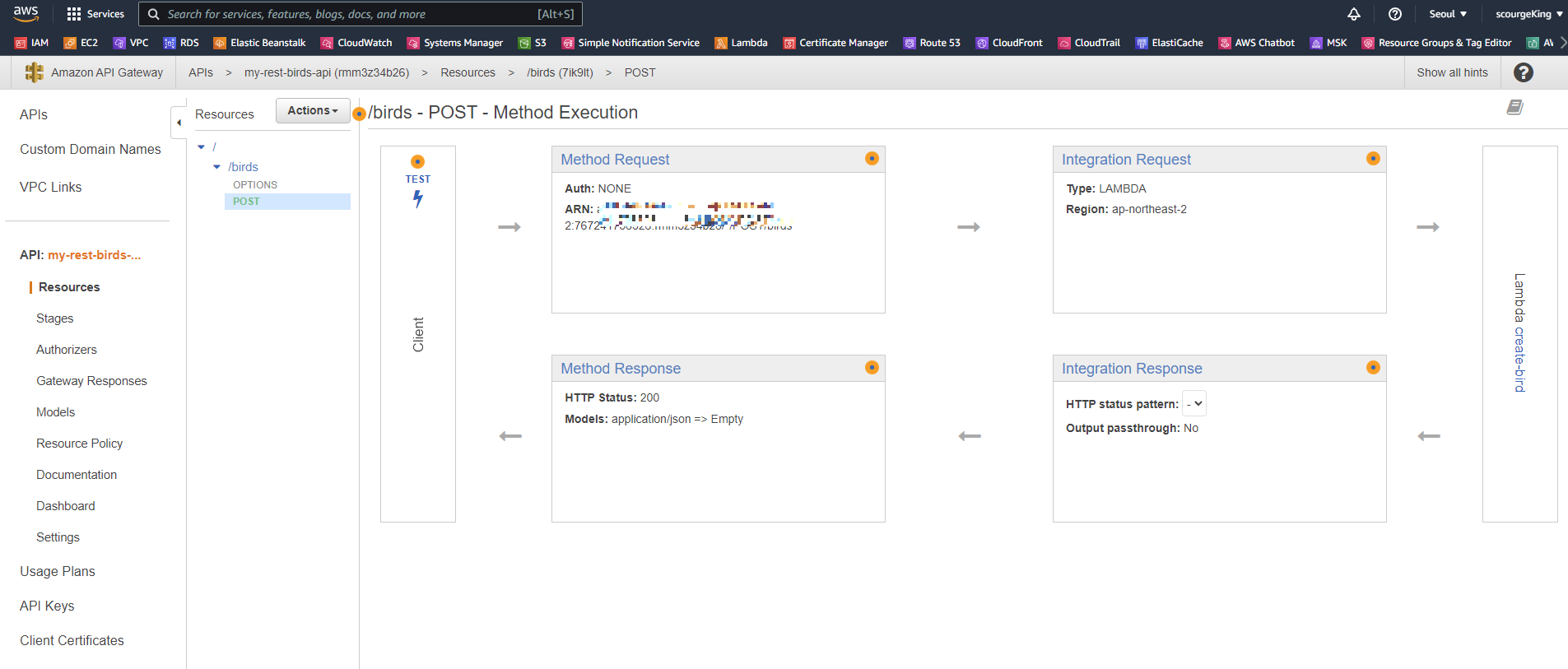The width and height of the screenshot is (1568, 669).
Task: Select the POST method
Action: [x=287, y=202]
